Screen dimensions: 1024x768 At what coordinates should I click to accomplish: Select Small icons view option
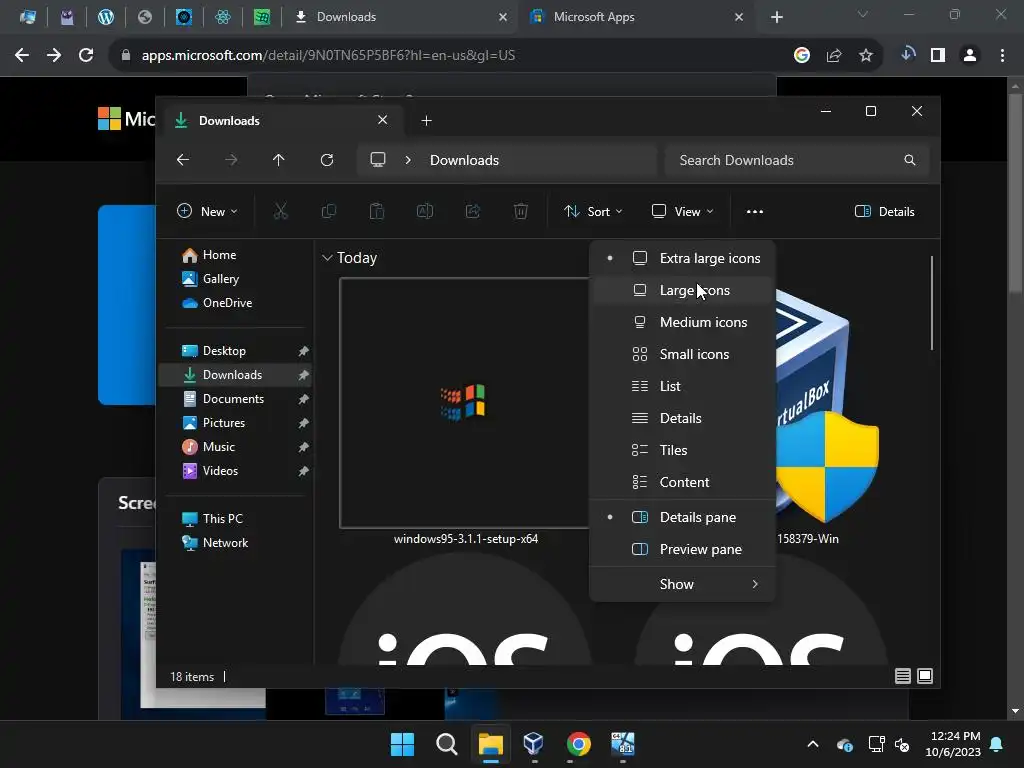682,354
